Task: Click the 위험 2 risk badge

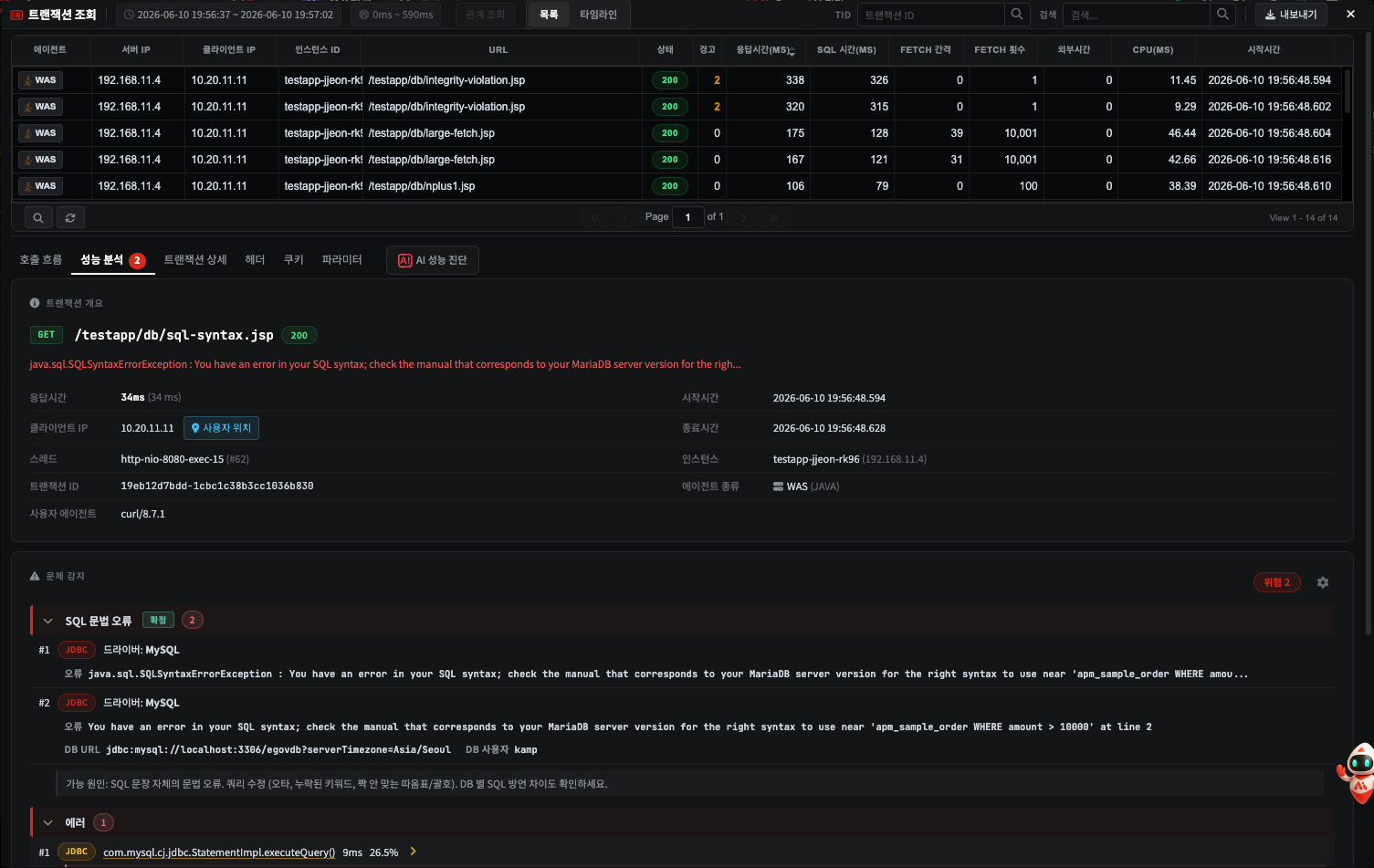Action: pos(1277,582)
